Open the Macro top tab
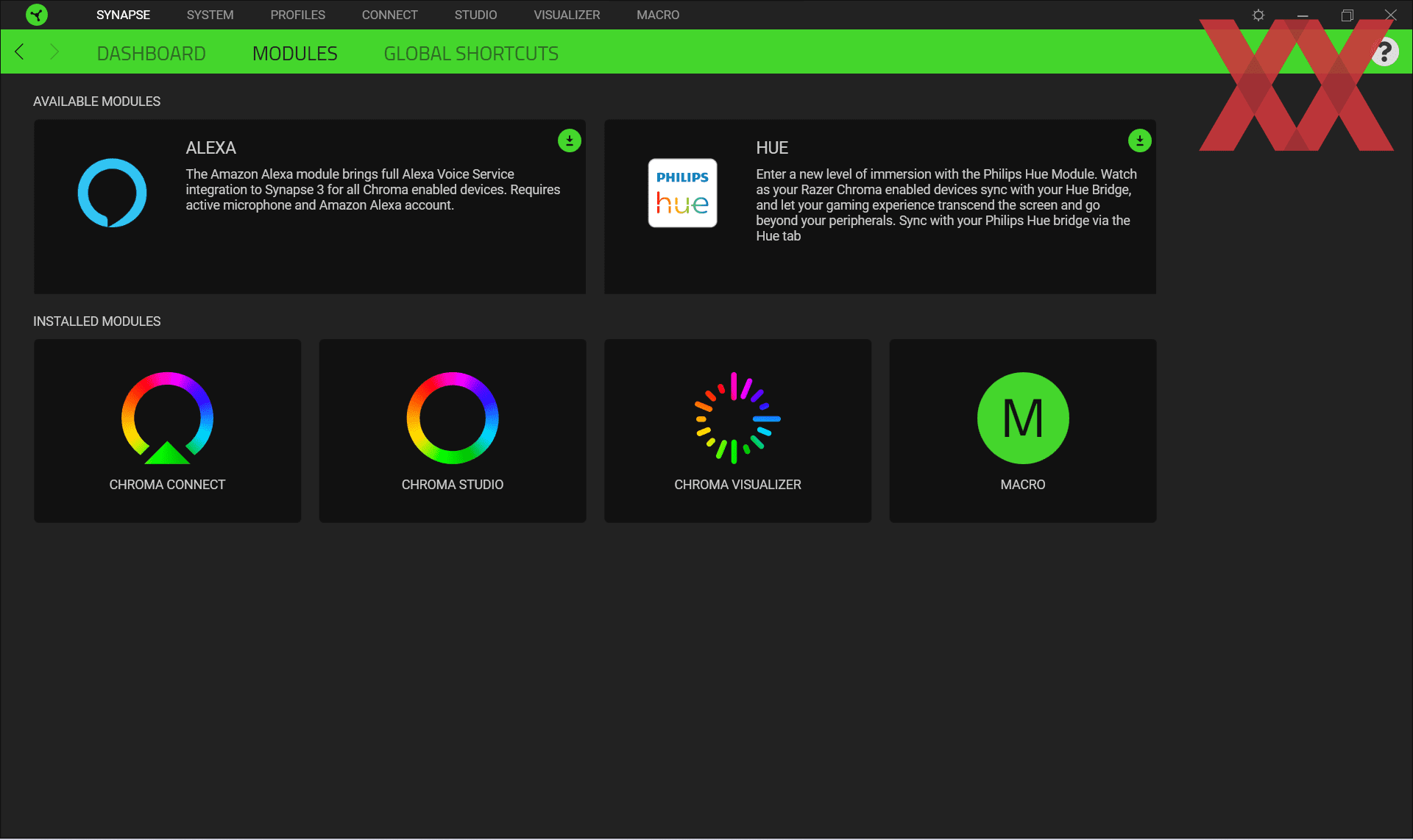This screenshot has height=840, width=1413. (658, 15)
